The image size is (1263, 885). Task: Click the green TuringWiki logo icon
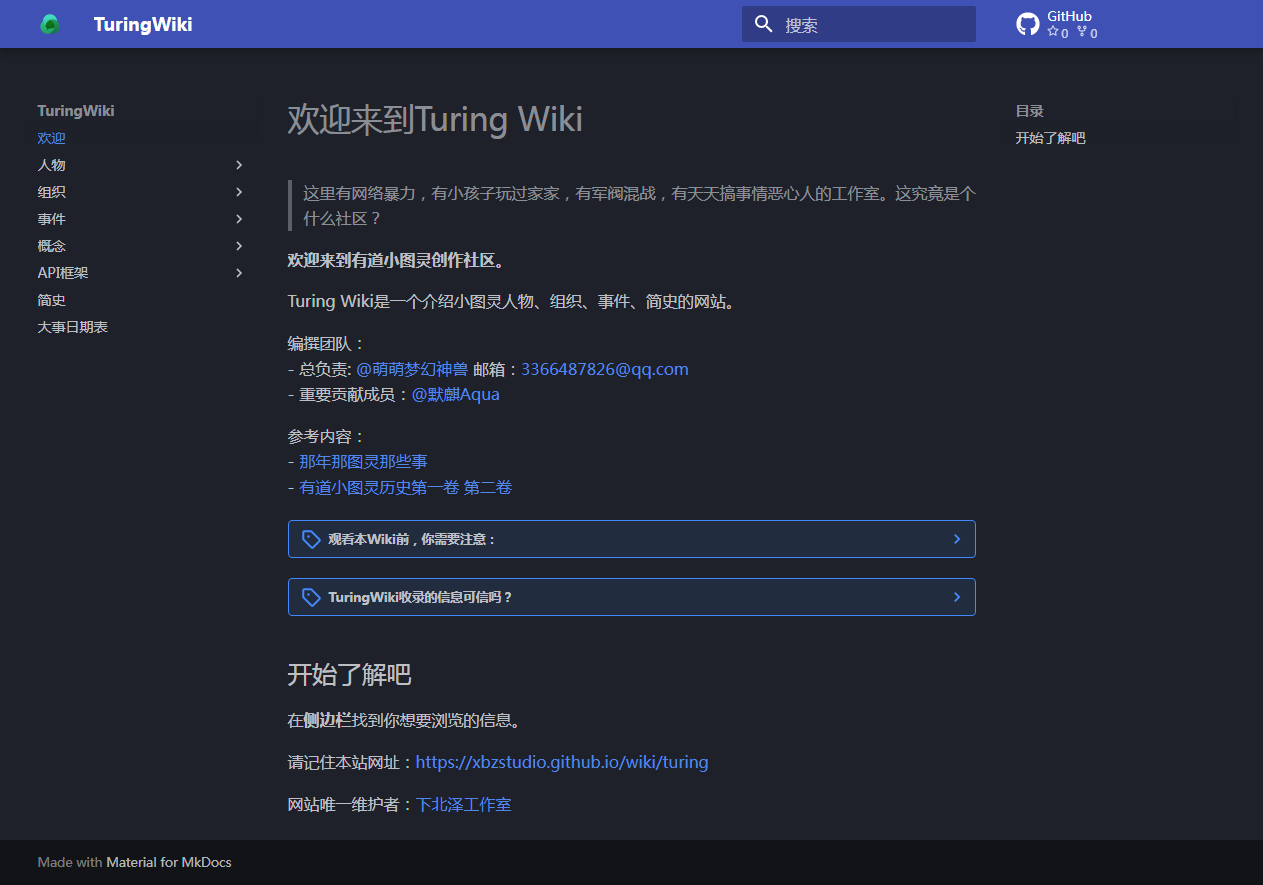click(50, 24)
